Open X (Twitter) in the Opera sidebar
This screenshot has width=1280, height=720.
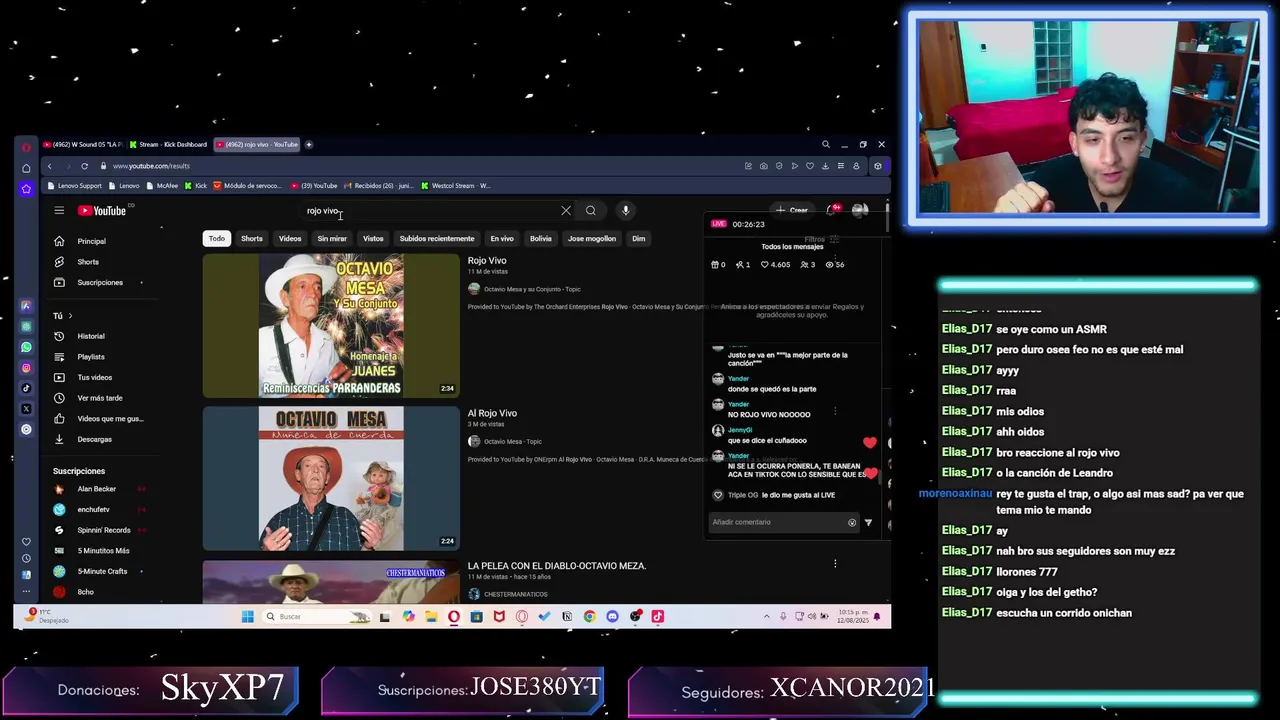26,409
